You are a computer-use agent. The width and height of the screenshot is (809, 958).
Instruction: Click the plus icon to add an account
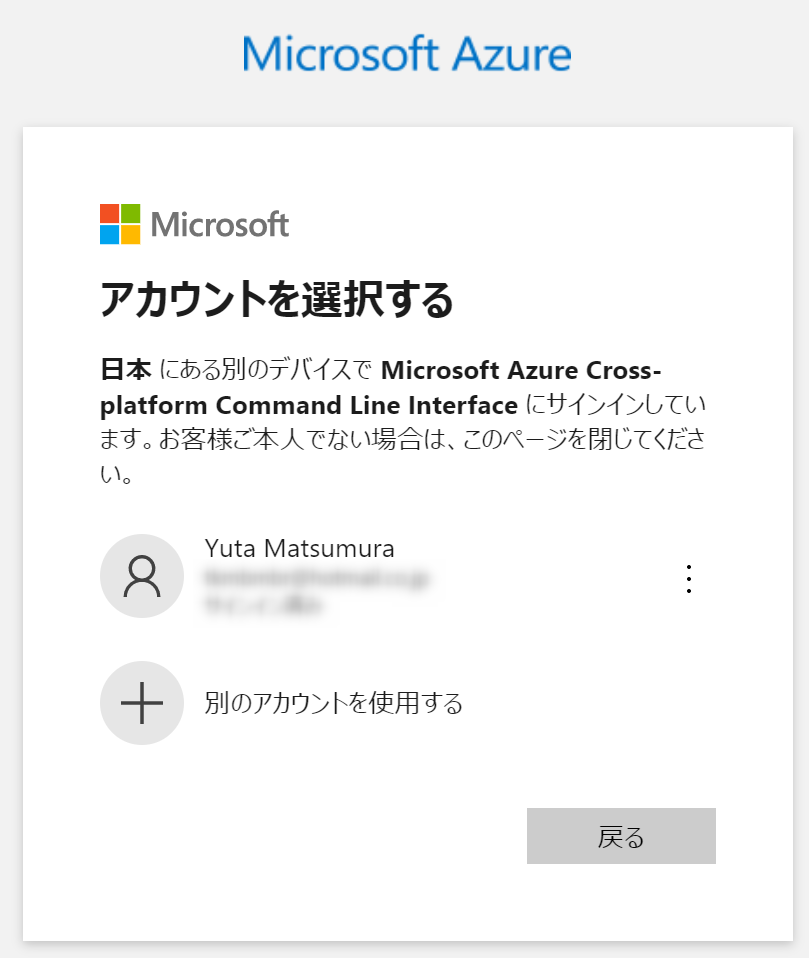(x=142, y=703)
